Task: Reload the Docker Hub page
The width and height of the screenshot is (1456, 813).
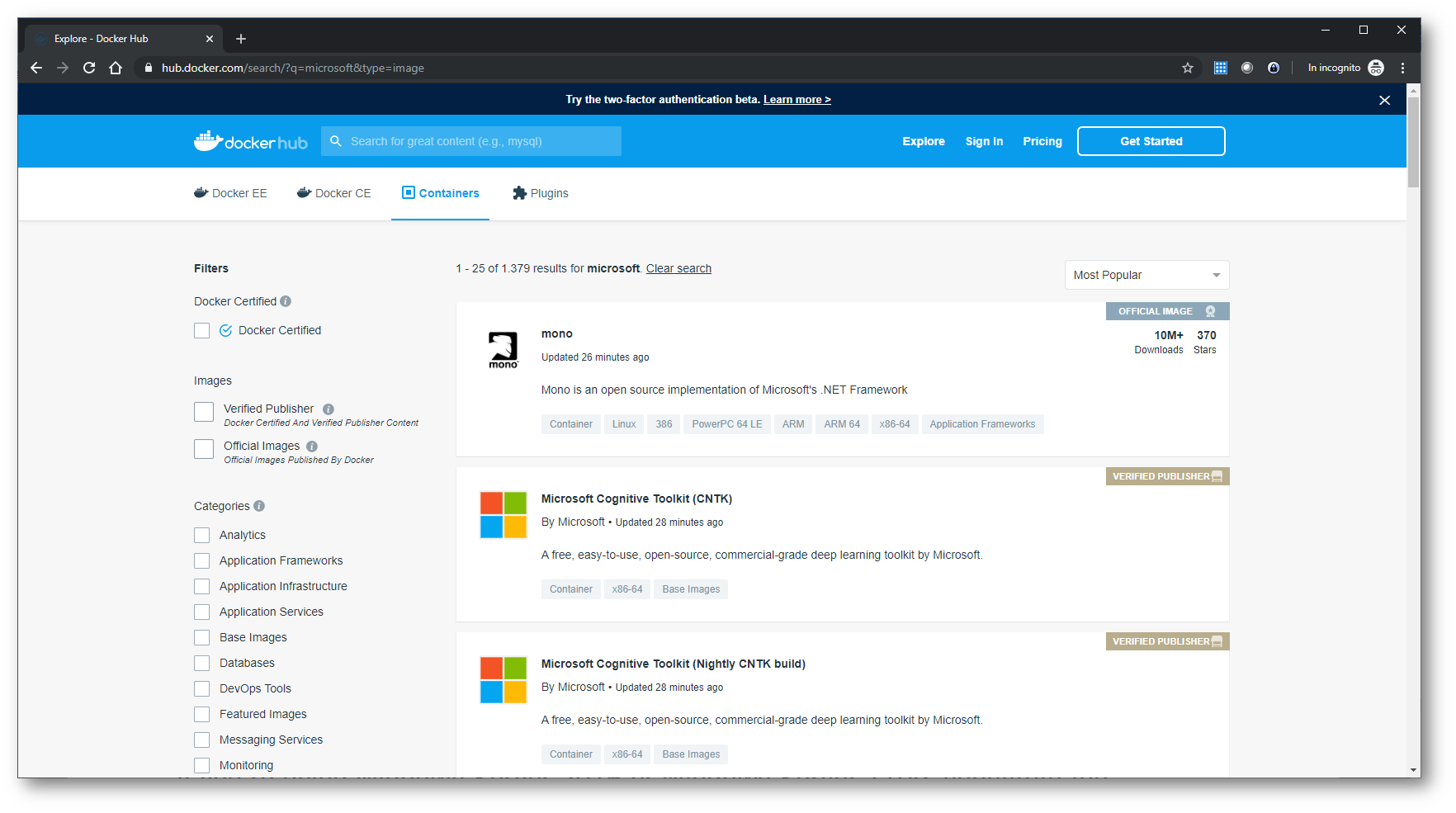Action: click(x=89, y=68)
